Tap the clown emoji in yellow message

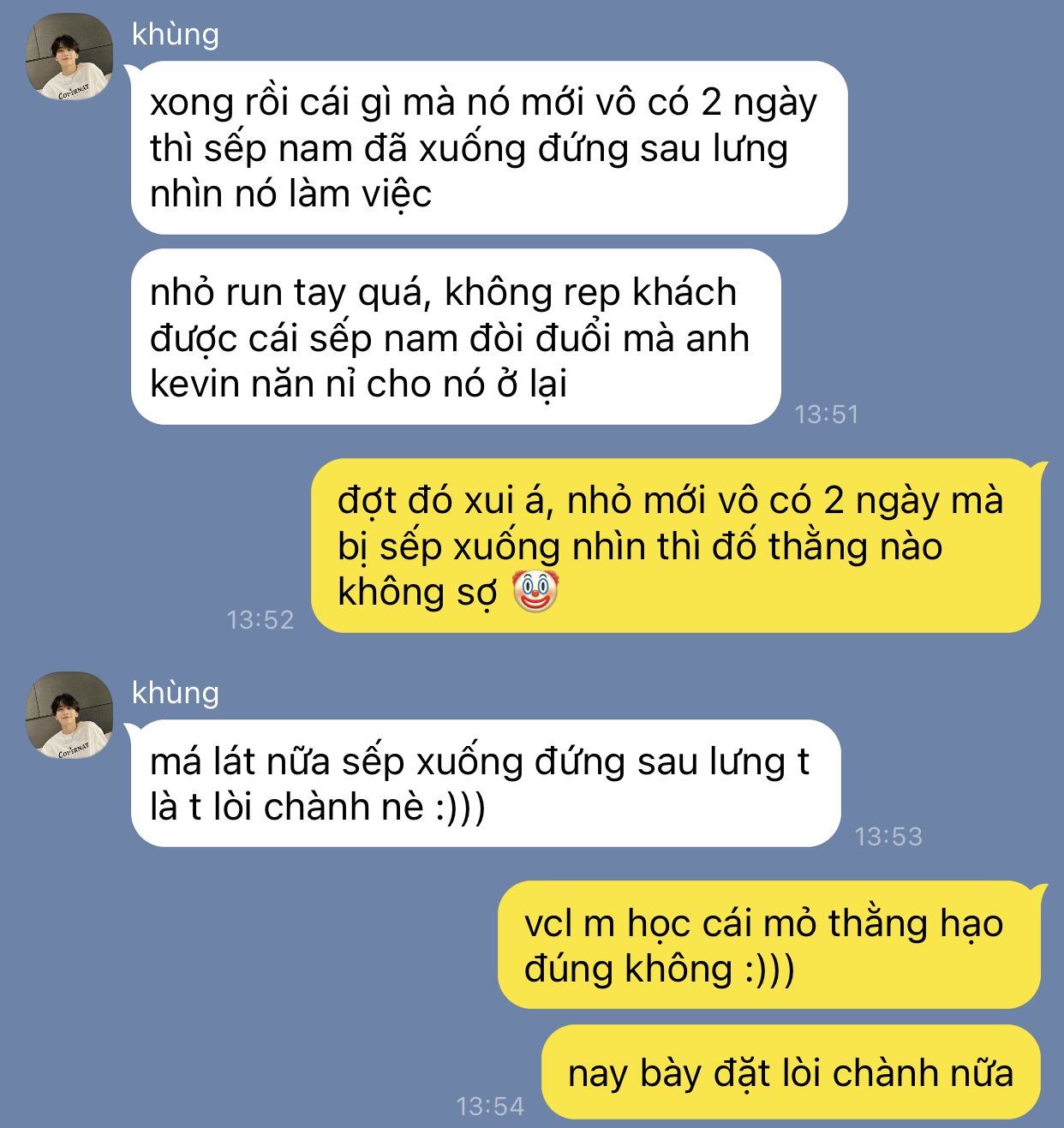(x=535, y=592)
